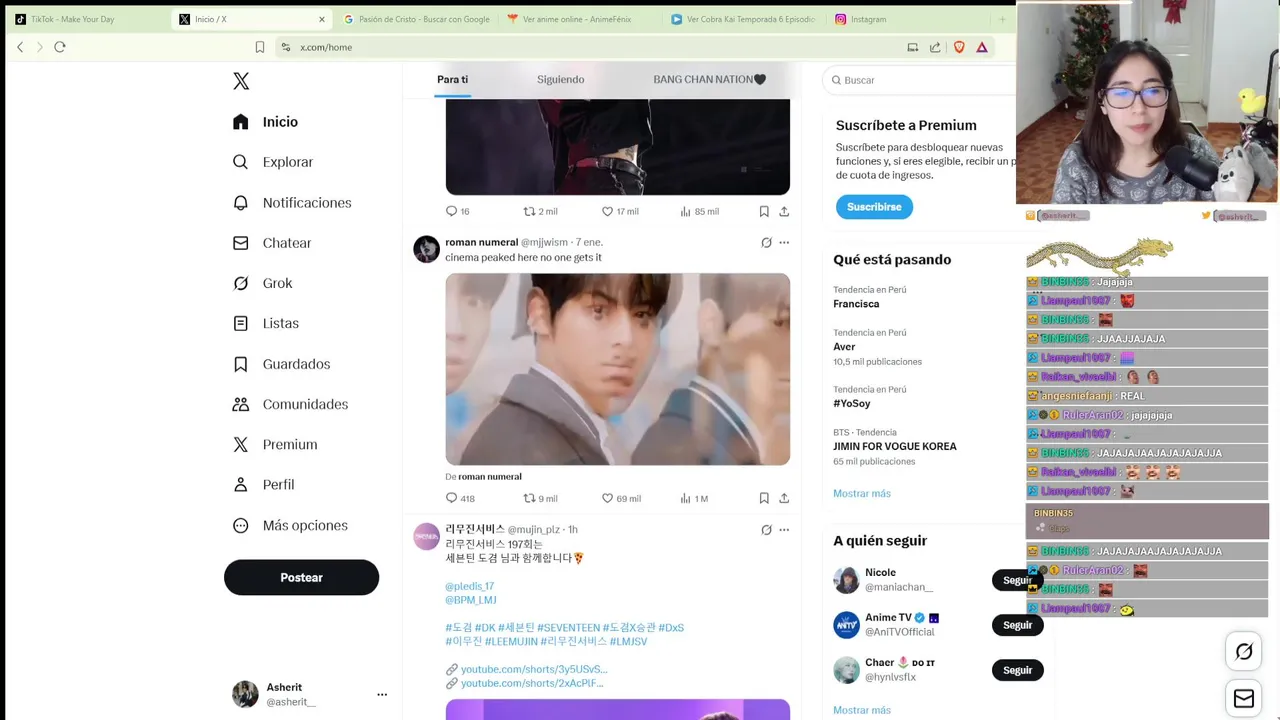
Task: Open the floating messages envelope button
Action: (x=1244, y=698)
